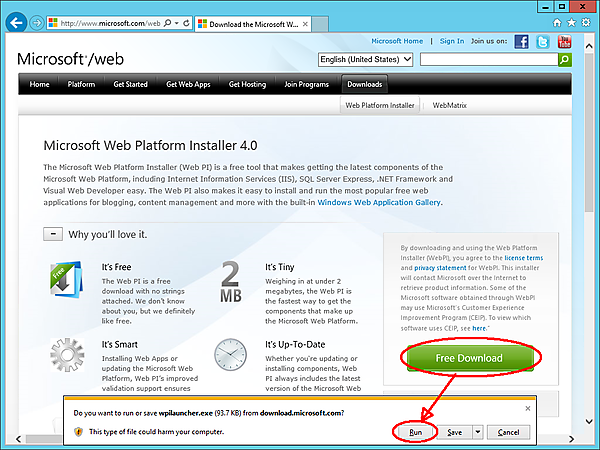Screen dimensions: 600x450
Task: Click the Microsoft /web logo
Action: pos(70,59)
